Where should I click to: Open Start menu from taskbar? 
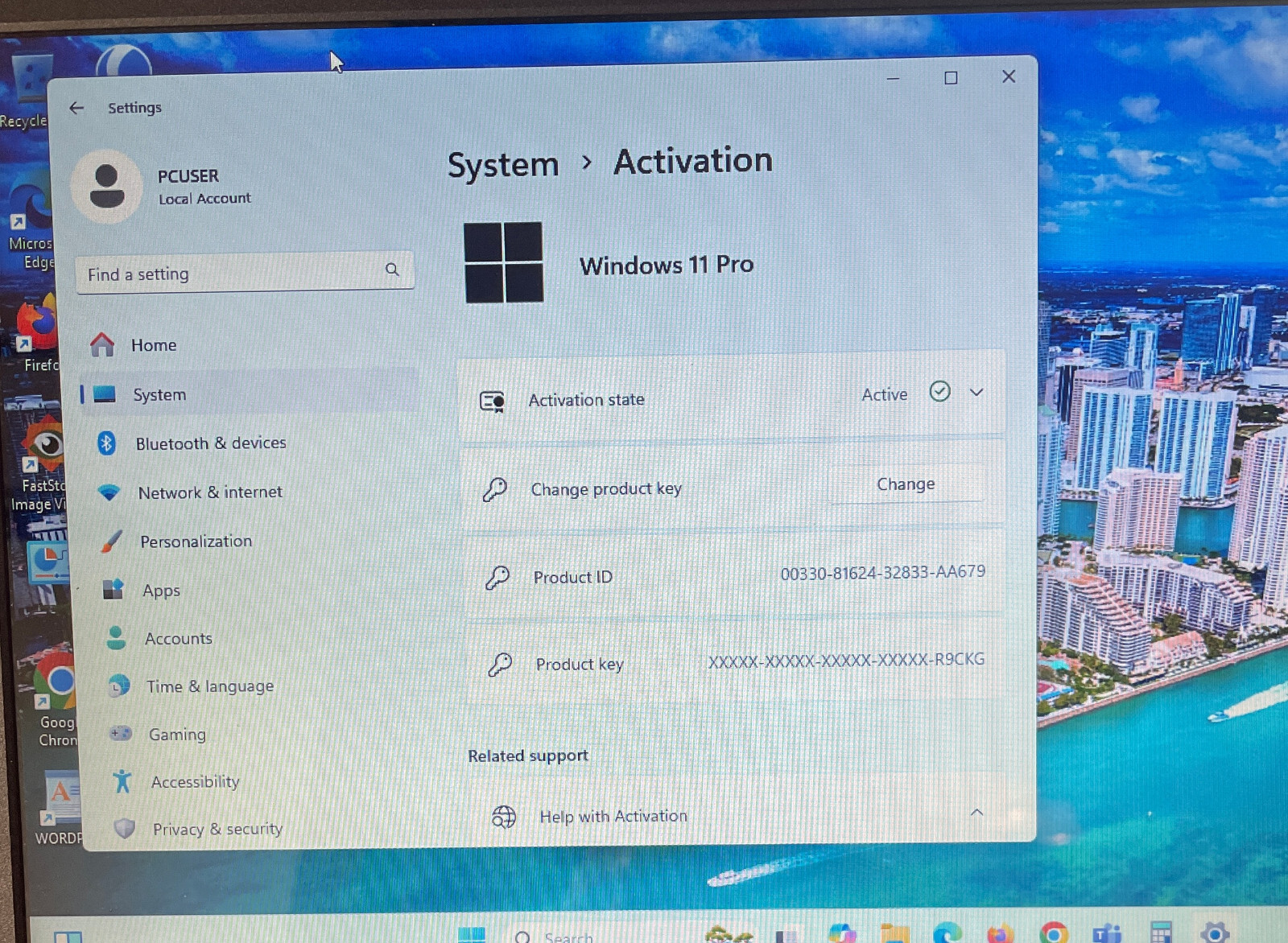[472, 935]
